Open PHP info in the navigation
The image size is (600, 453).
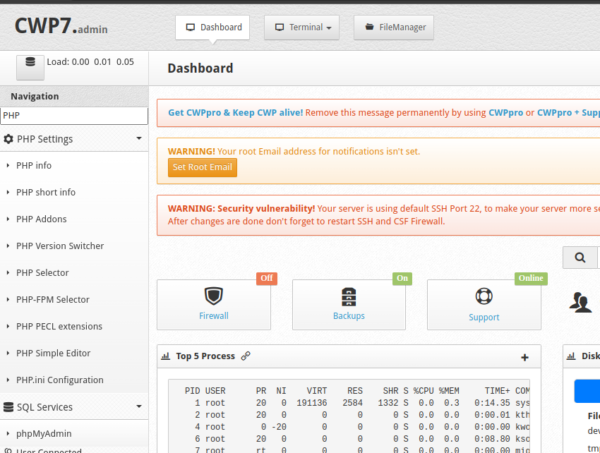(34, 165)
